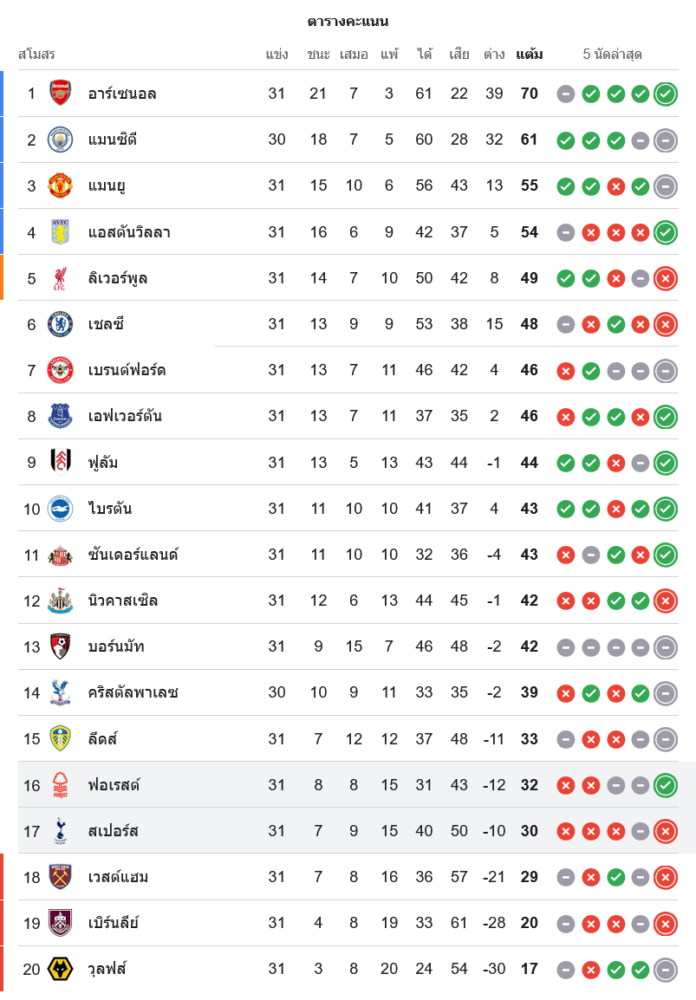Click the Arsenal club crest
696x1000 pixels.
(x=61, y=93)
